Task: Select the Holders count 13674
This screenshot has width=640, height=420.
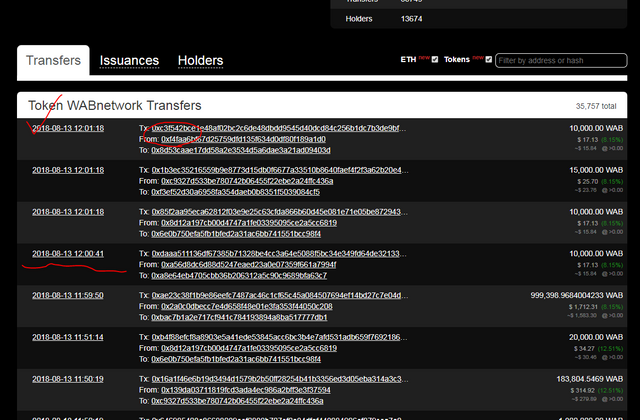Action: point(411,19)
